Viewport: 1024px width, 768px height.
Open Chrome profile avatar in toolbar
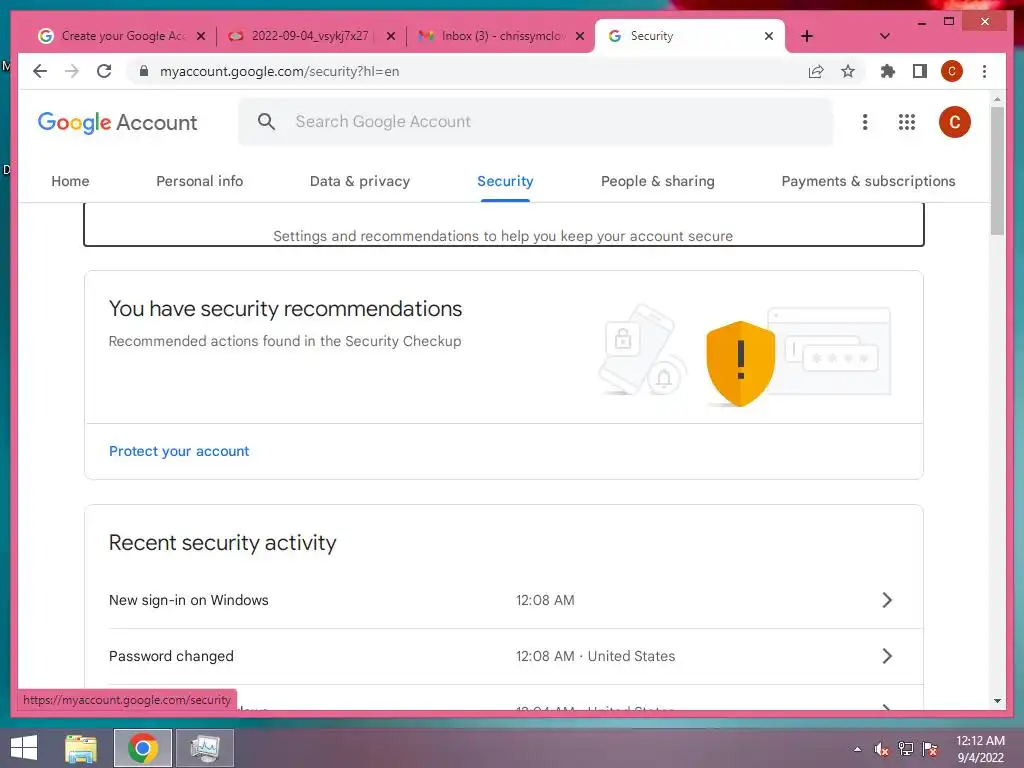952,71
